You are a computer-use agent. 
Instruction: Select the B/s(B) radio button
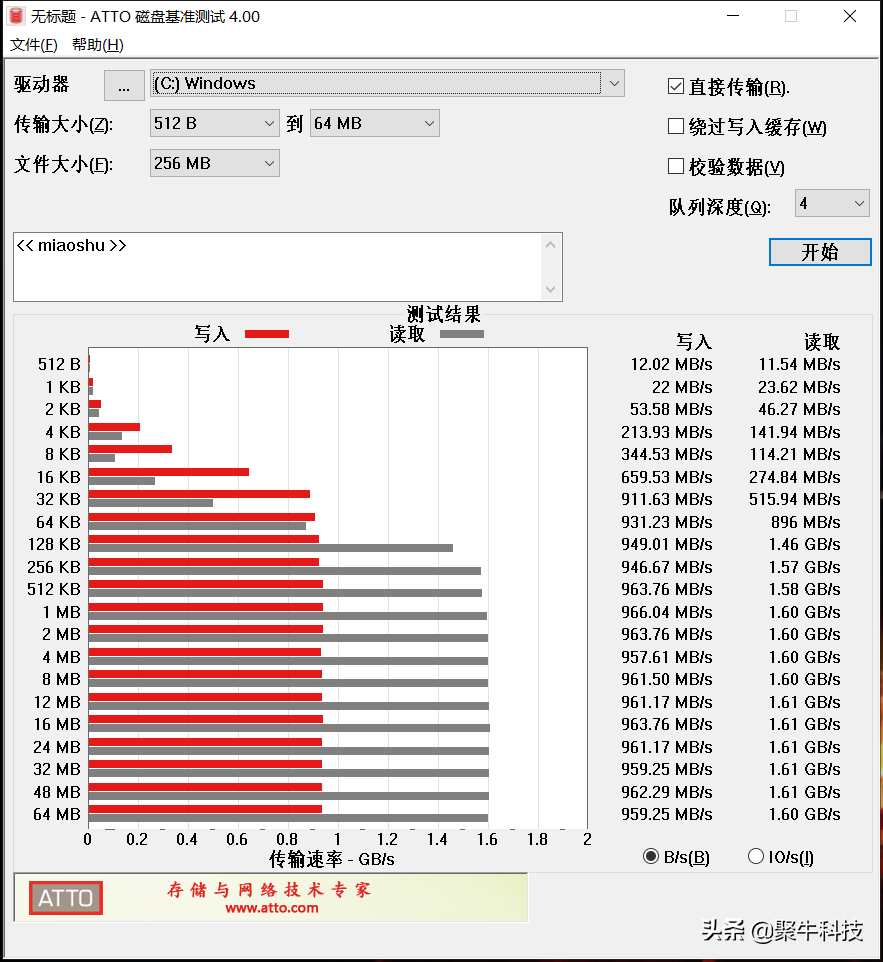(x=651, y=856)
